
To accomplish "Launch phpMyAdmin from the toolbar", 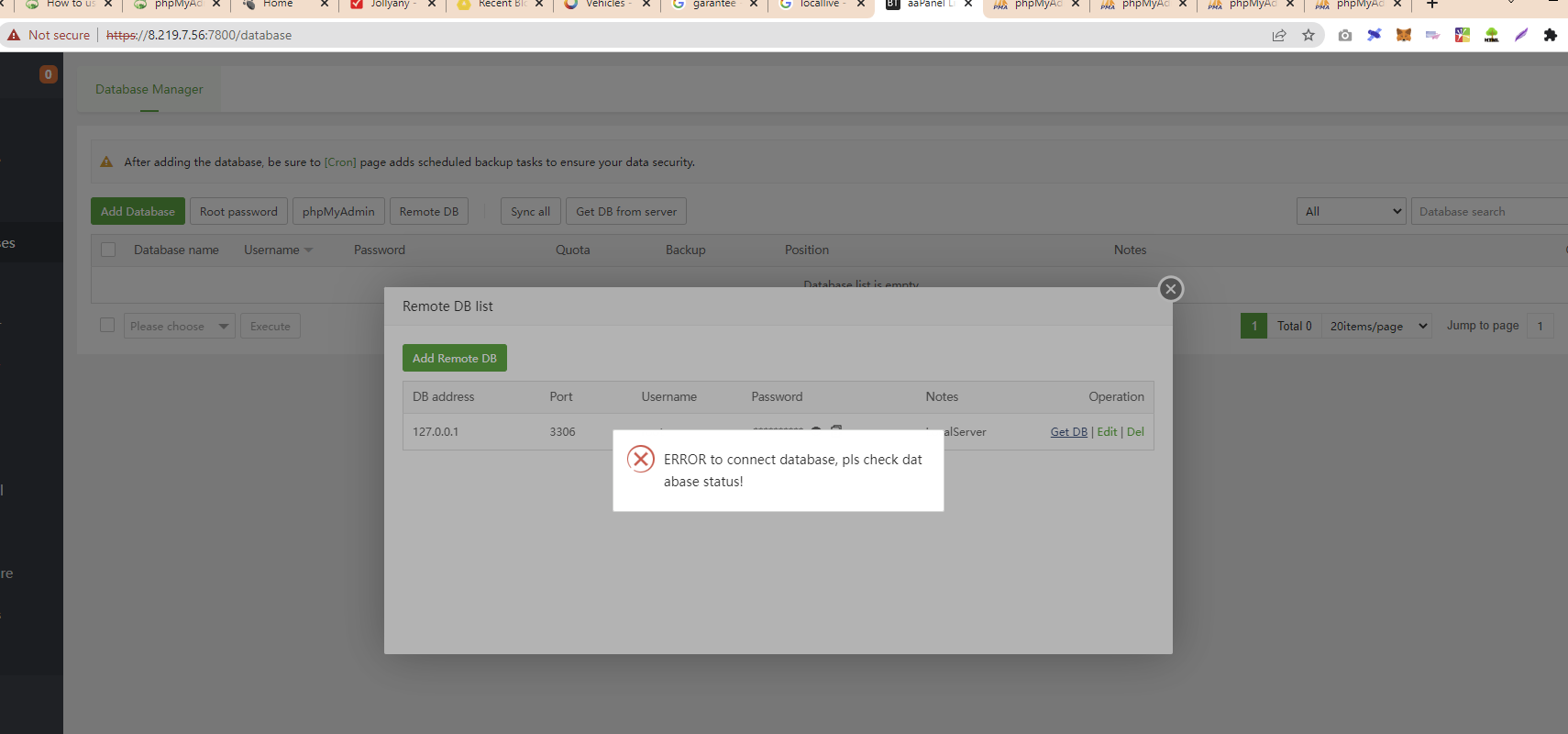I will [x=338, y=211].
